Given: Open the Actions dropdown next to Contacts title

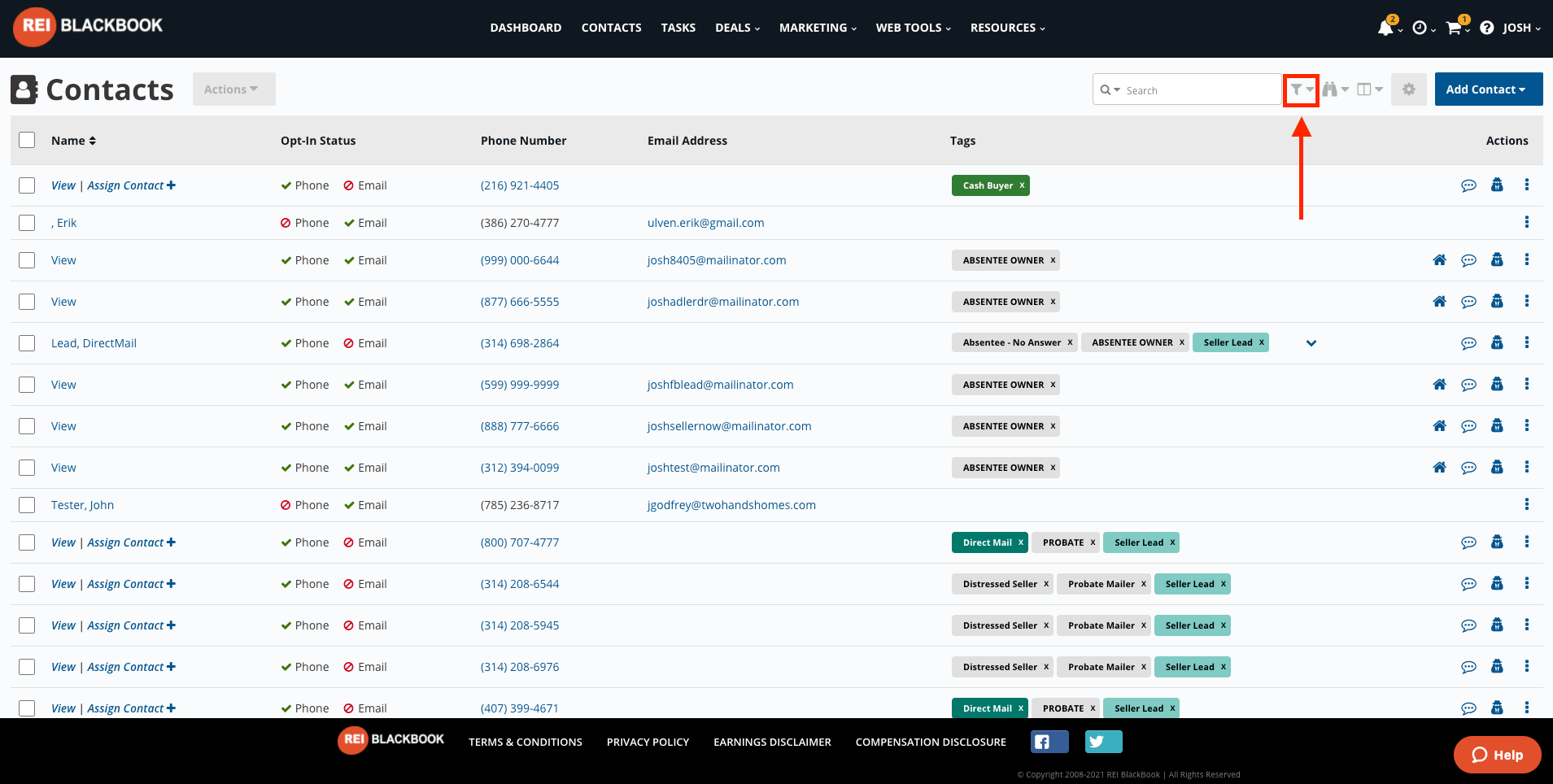Looking at the screenshot, I should click(x=233, y=89).
